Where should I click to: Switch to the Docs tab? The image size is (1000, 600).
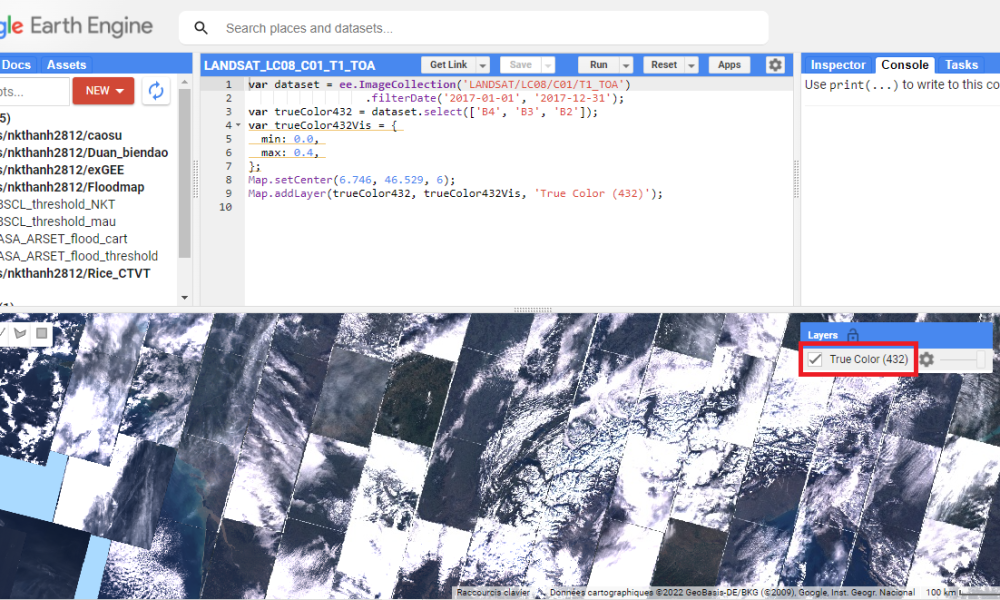pyautogui.click(x=17, y=65)
